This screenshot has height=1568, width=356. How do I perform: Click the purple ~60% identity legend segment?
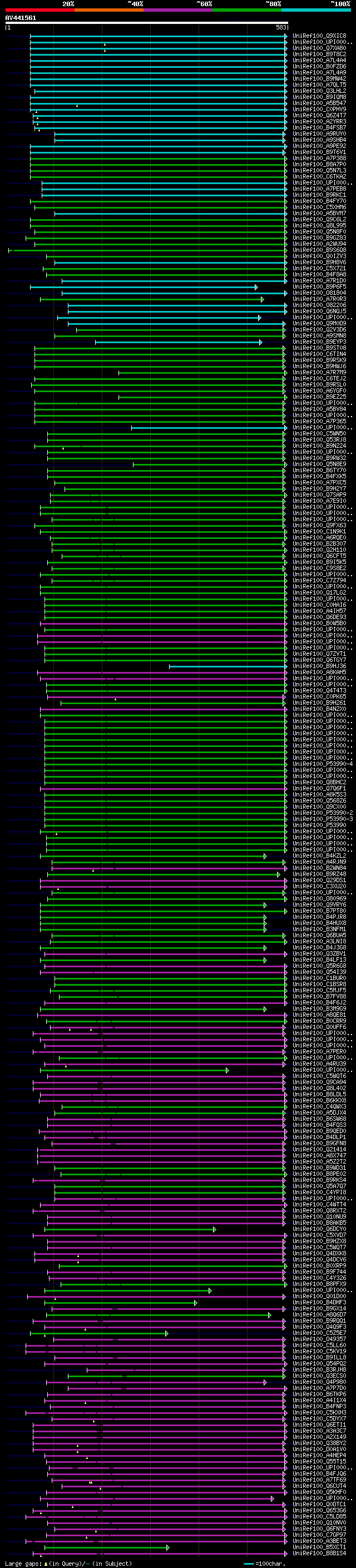179,10
